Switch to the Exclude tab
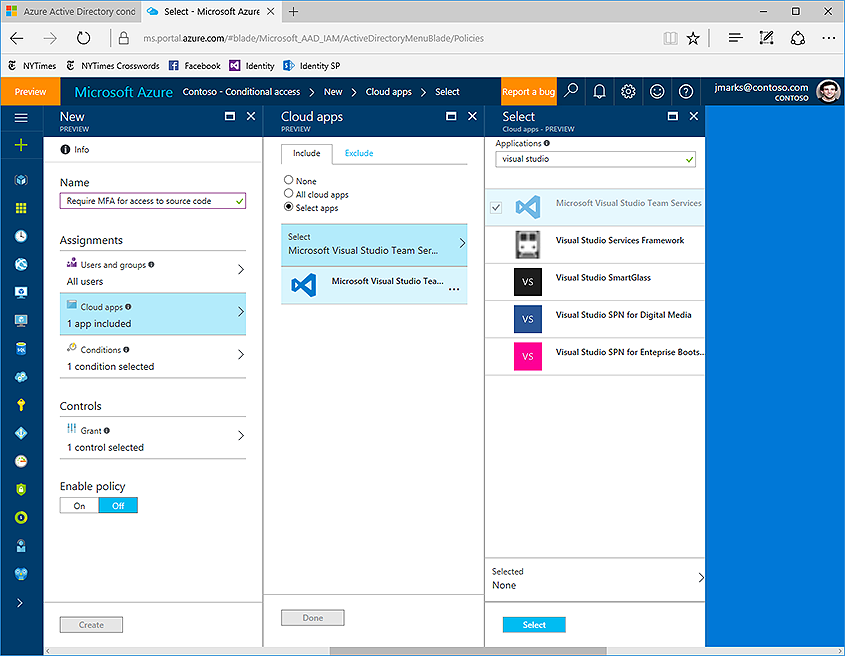 [359, 154]
